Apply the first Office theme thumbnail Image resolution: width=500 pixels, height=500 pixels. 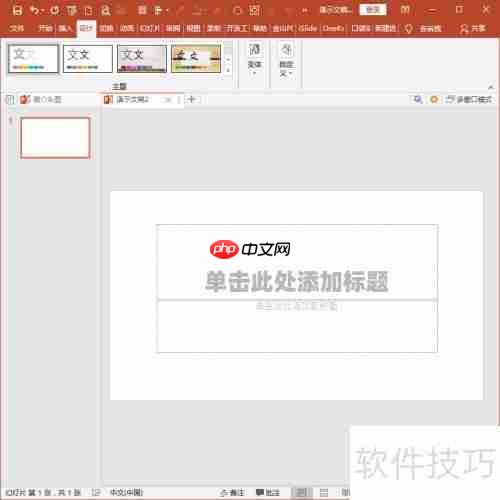click(x=33, y=59)
